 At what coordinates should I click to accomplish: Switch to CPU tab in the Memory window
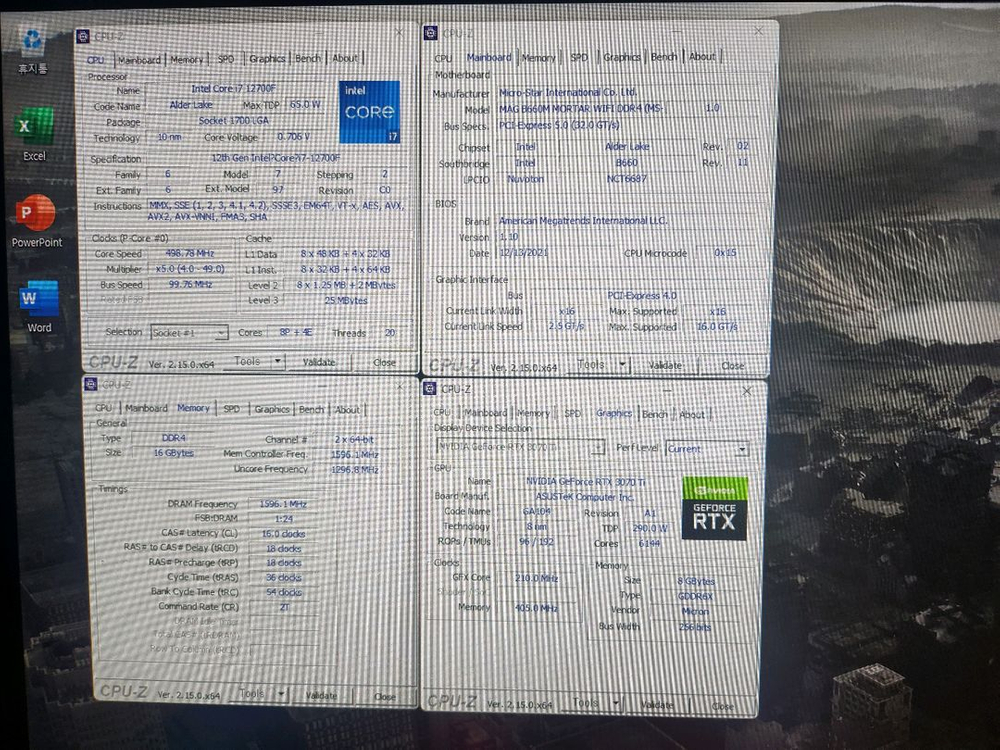[x=103, y=408]
